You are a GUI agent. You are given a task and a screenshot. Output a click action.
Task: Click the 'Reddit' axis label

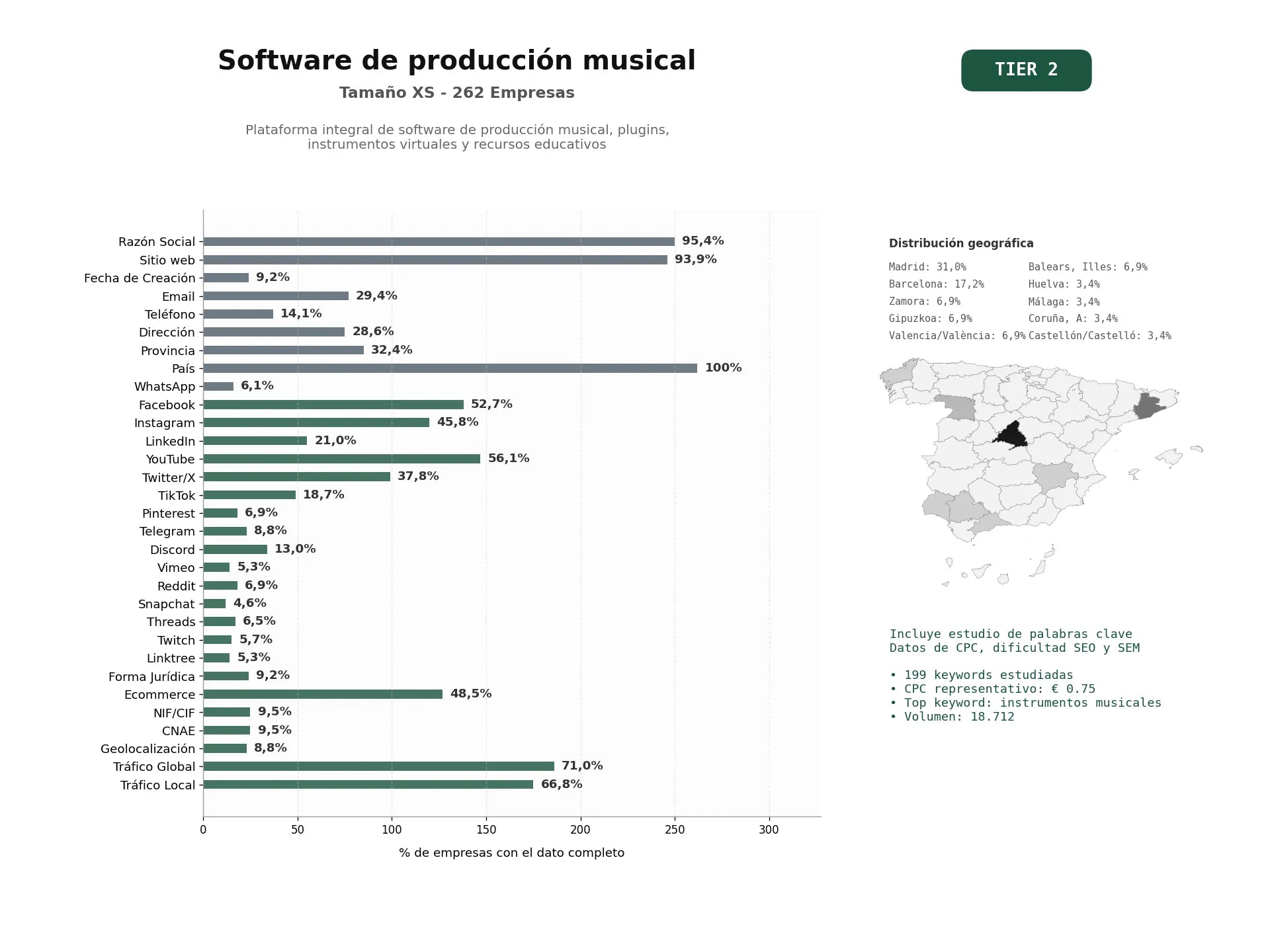click(176, 586)
